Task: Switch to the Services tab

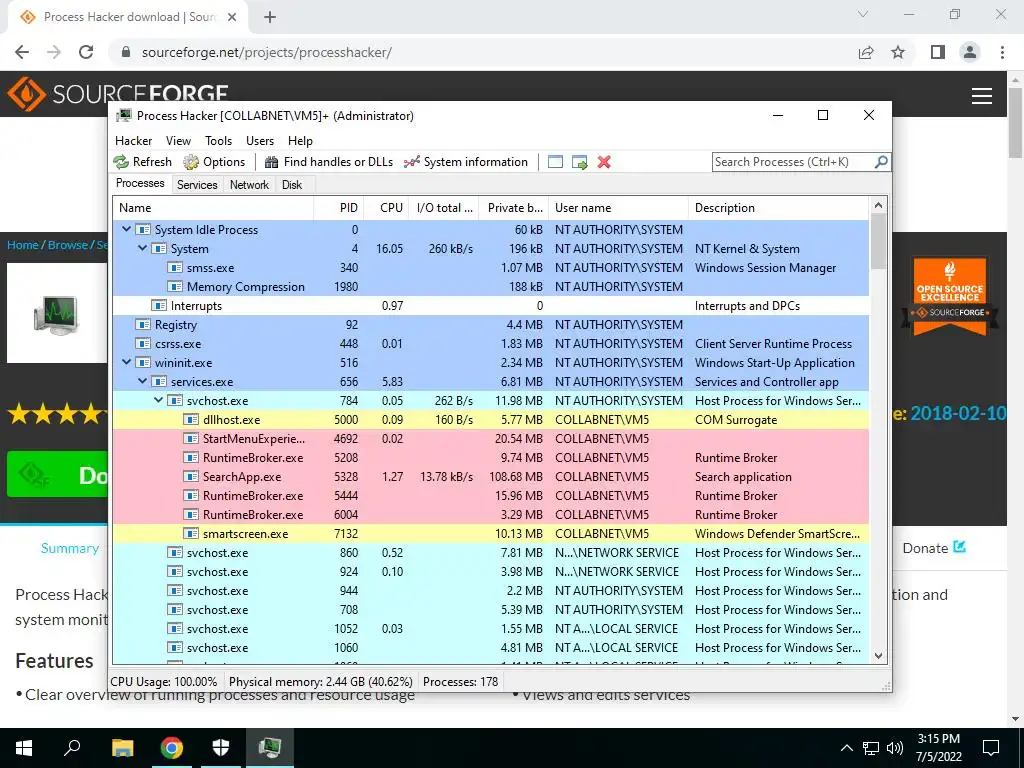Action: (197, 185)
